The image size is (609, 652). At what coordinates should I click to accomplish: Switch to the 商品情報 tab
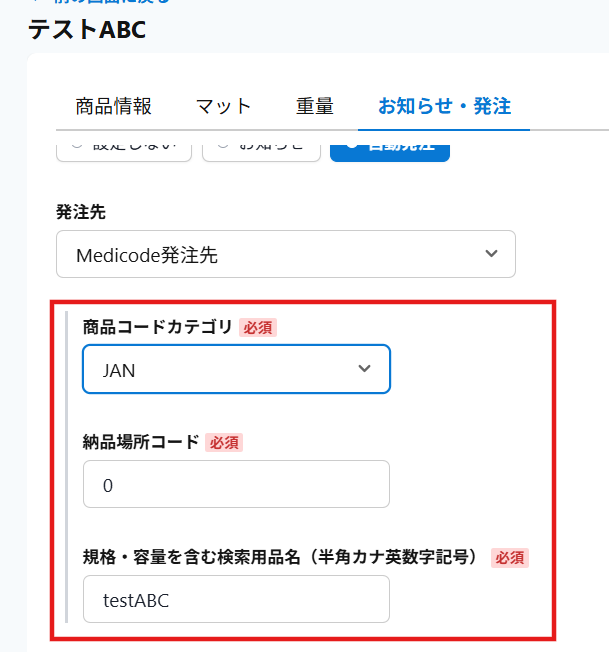(114, 106)
